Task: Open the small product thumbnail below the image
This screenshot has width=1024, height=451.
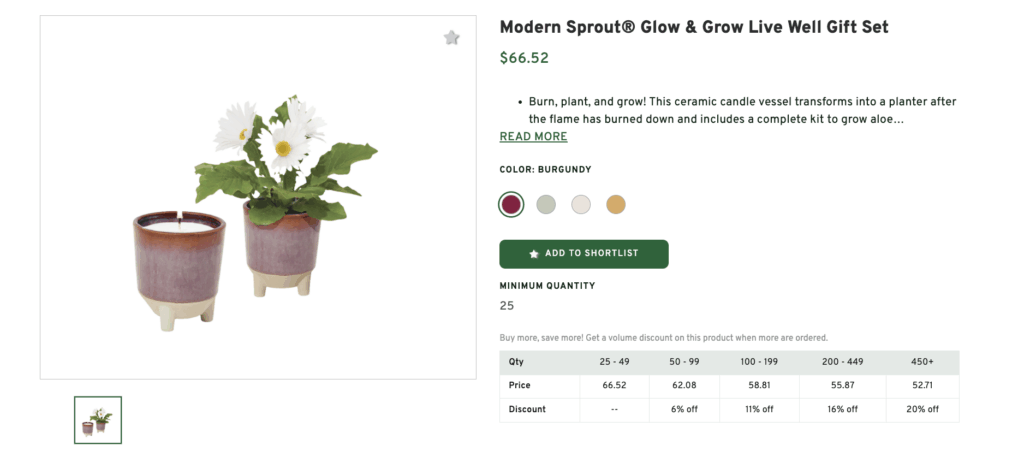Action: point(98,420)
